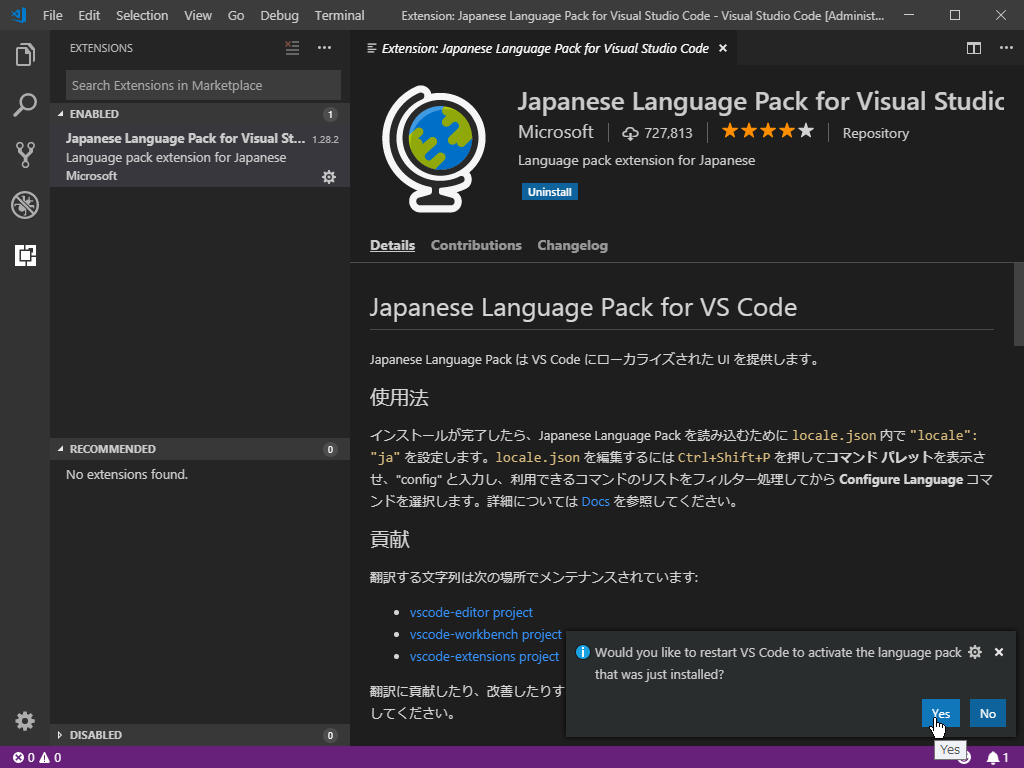Expand the RECOMMENDED extensions section
Viewport: 1024px width, 768px height.
[x=108, y=448]
